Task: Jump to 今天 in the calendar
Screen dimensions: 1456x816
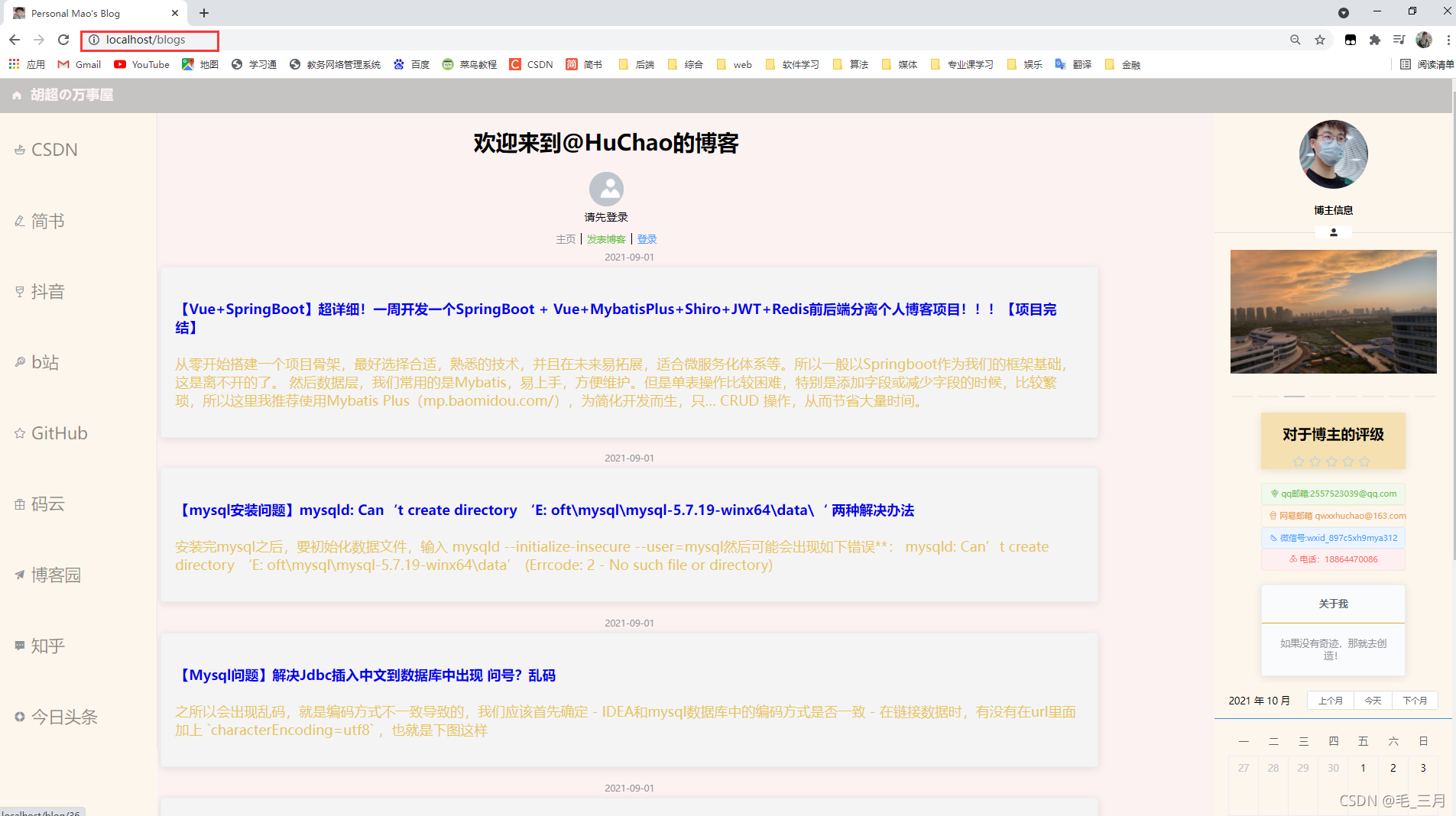Action: [x=1373, y=701]
